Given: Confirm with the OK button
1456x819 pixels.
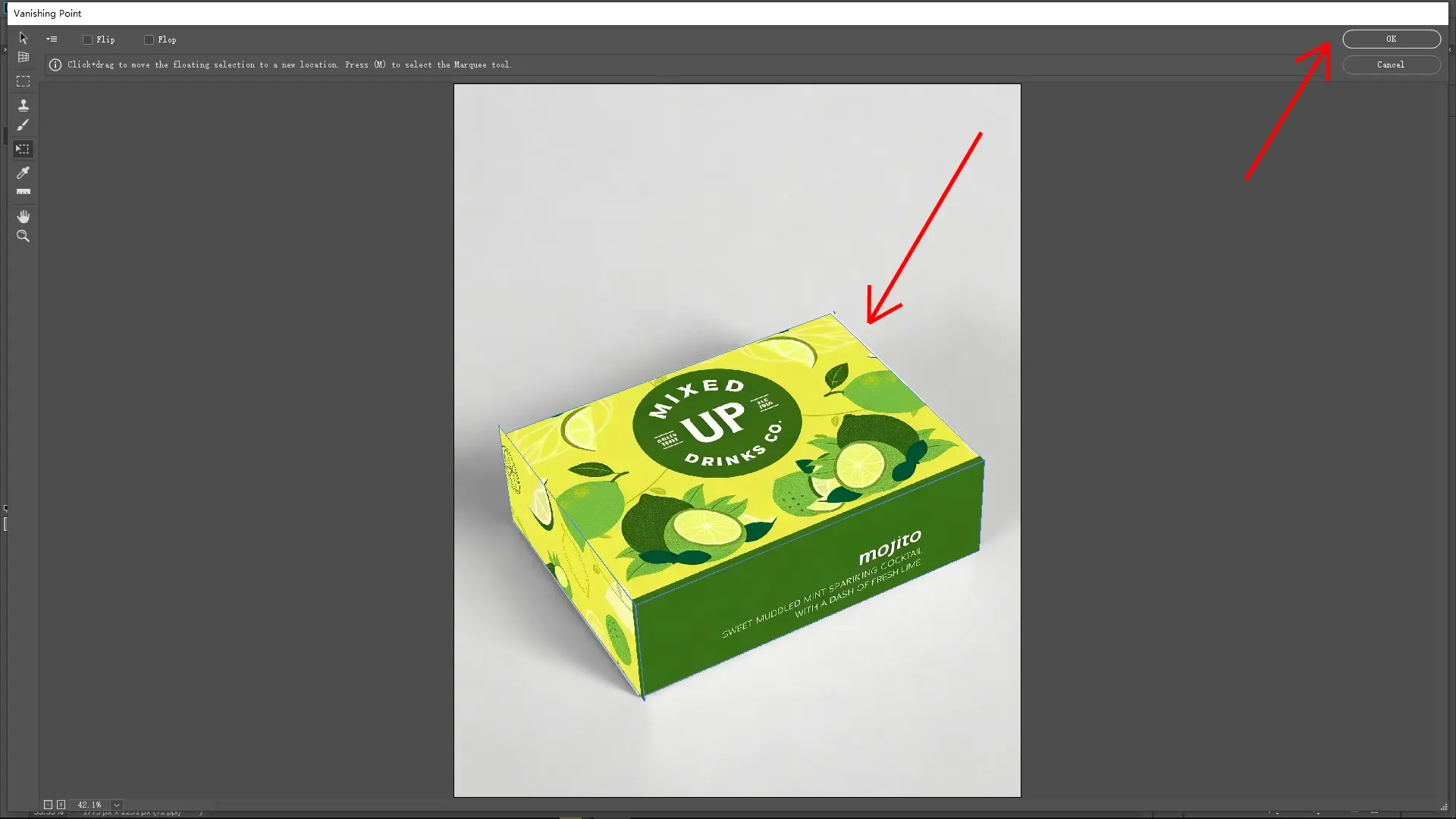Looking at the screenshot, I should (x=1390, y=39).
